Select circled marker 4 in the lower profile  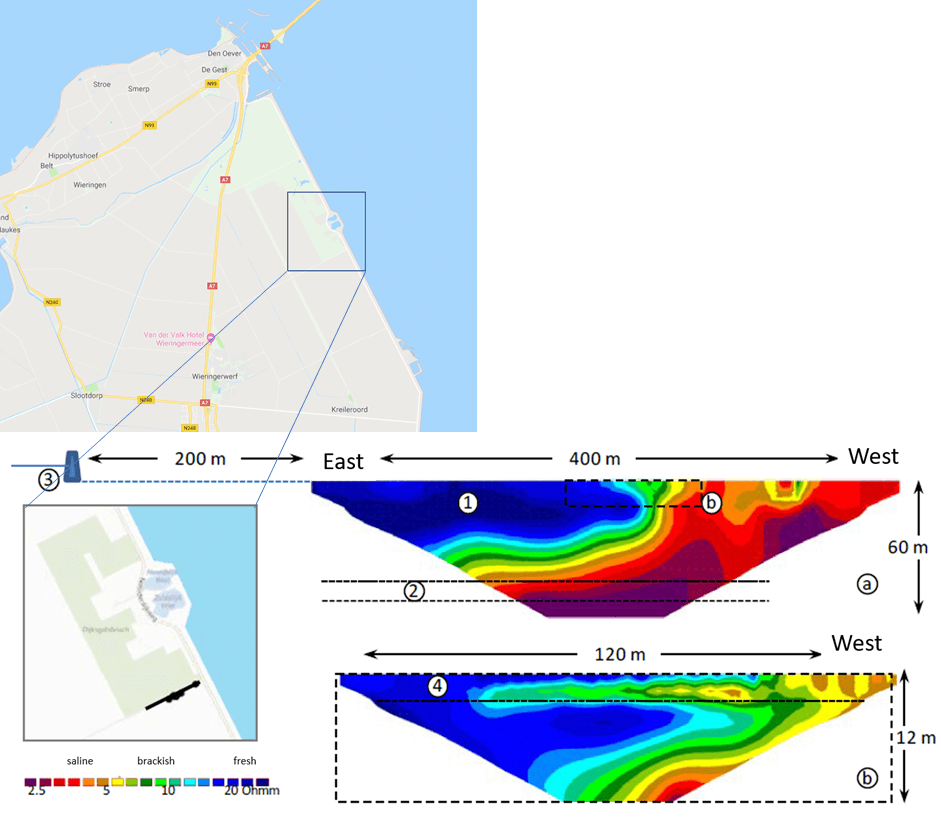436,686
